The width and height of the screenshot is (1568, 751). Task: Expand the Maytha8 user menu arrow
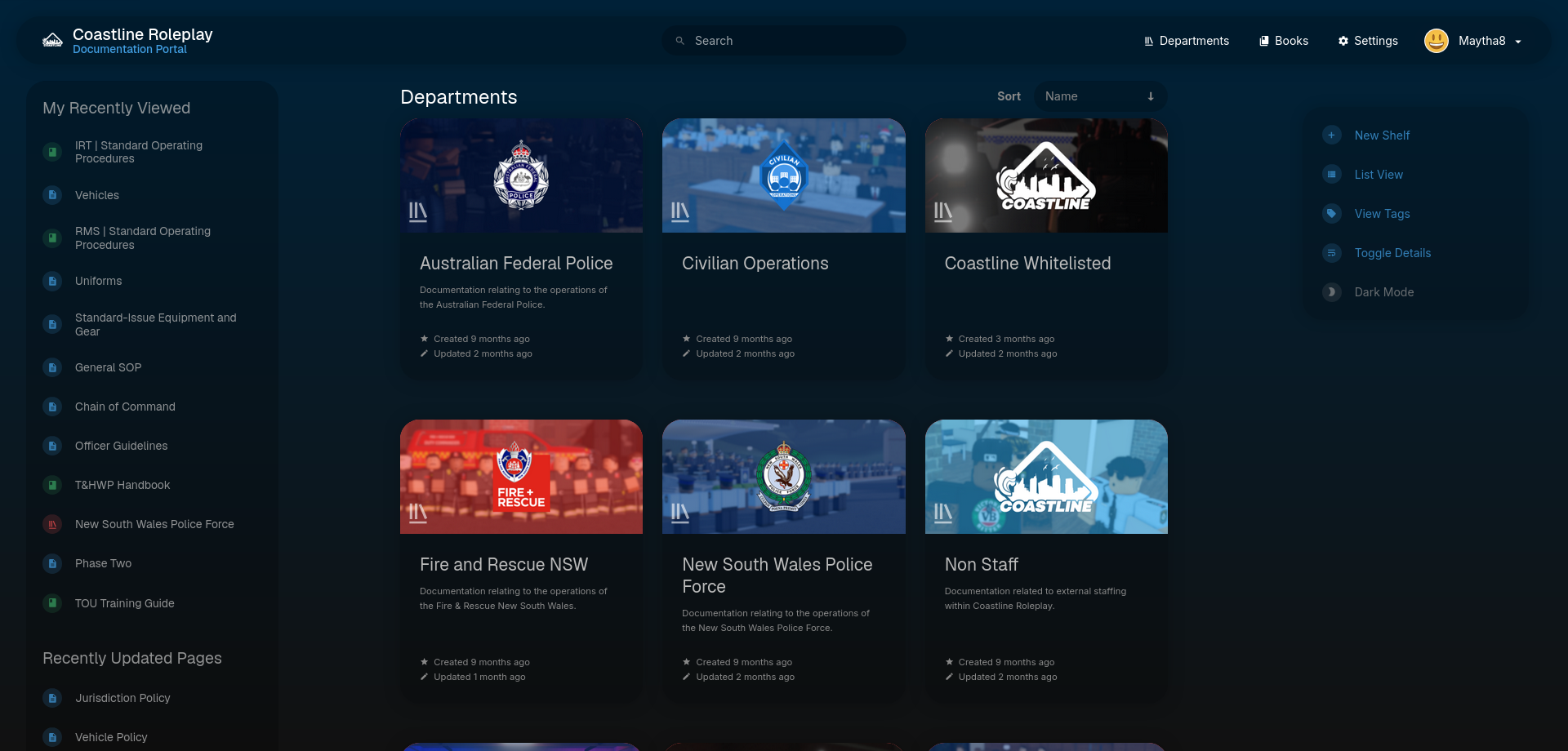1518,42
